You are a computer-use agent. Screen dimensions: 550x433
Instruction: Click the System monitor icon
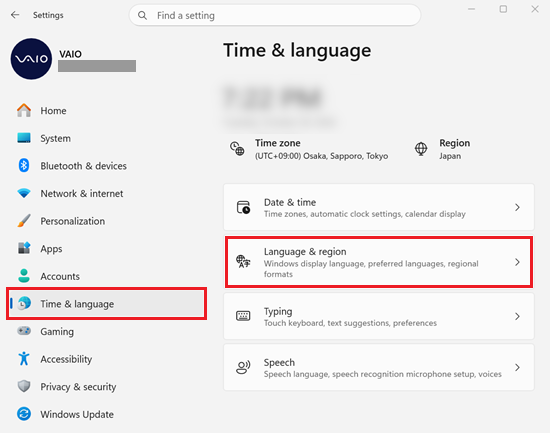(24, 138)
